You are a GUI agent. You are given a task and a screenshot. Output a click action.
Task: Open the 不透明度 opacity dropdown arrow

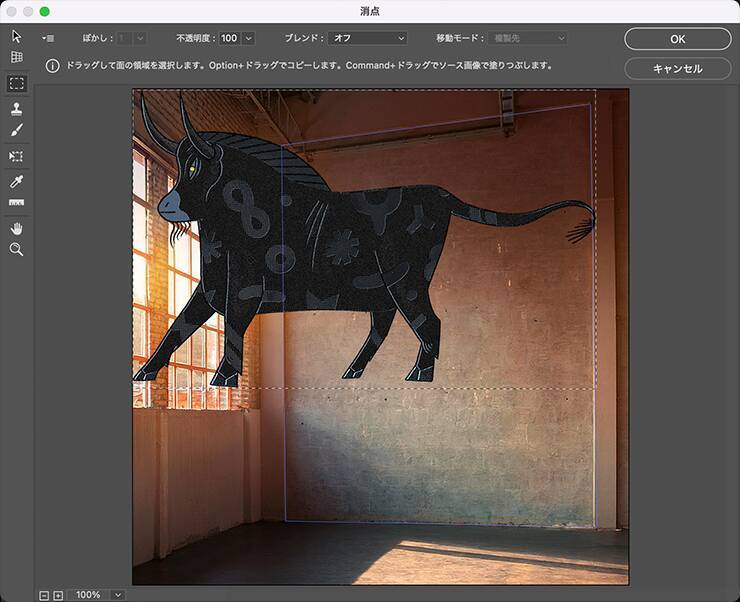click(x=248, y=38)
